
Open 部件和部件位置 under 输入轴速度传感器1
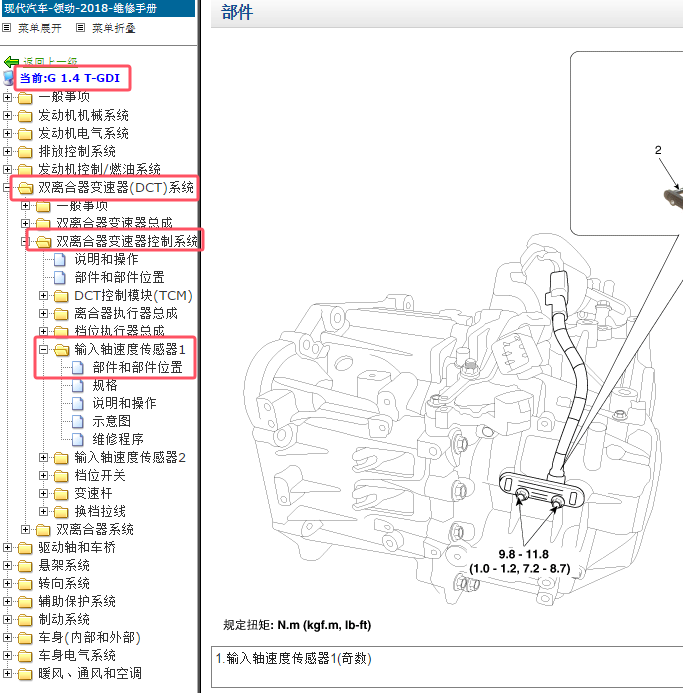click(137, 367)
